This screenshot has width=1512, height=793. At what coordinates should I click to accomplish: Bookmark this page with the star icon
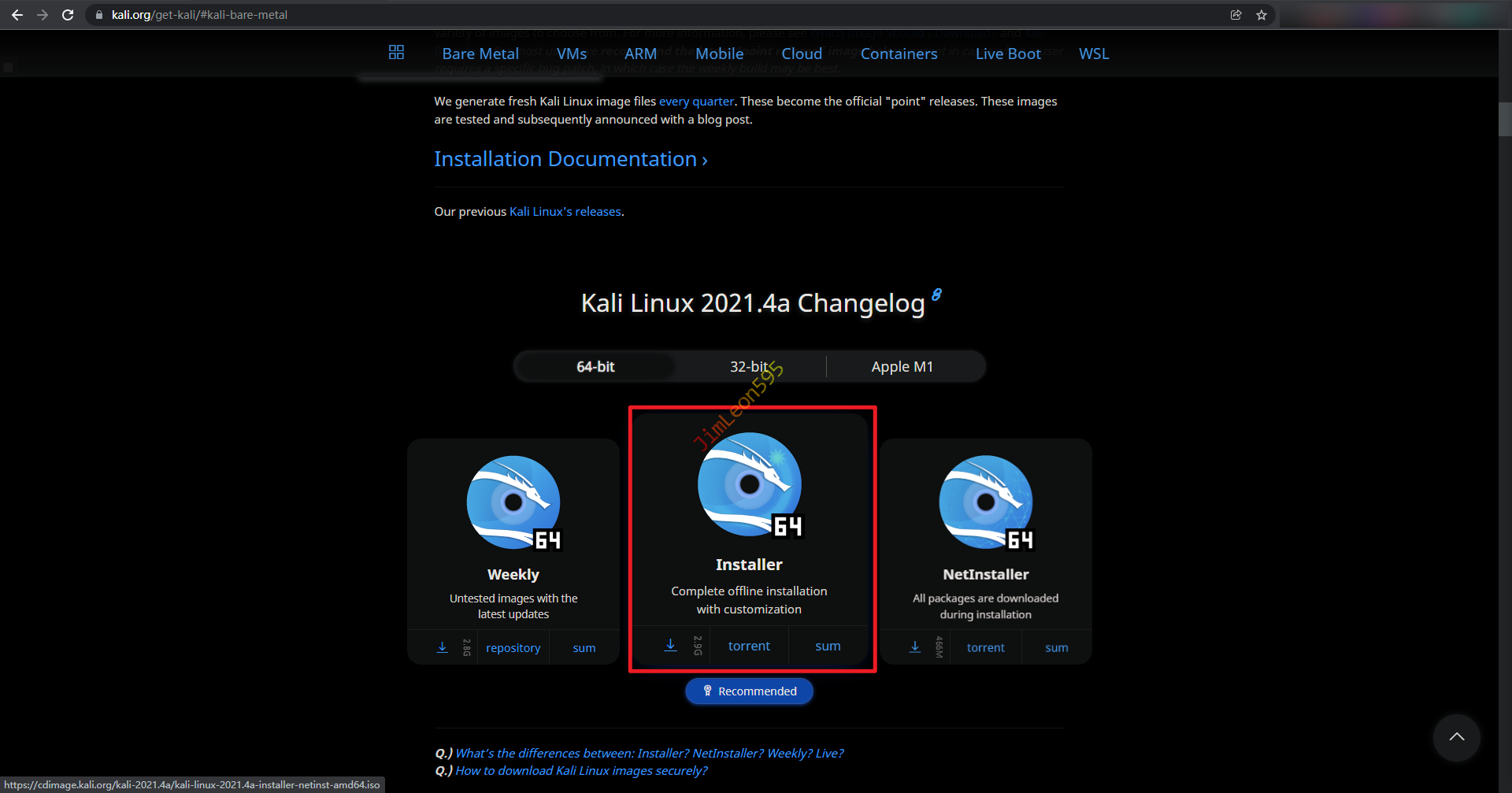click(1262, 15)
